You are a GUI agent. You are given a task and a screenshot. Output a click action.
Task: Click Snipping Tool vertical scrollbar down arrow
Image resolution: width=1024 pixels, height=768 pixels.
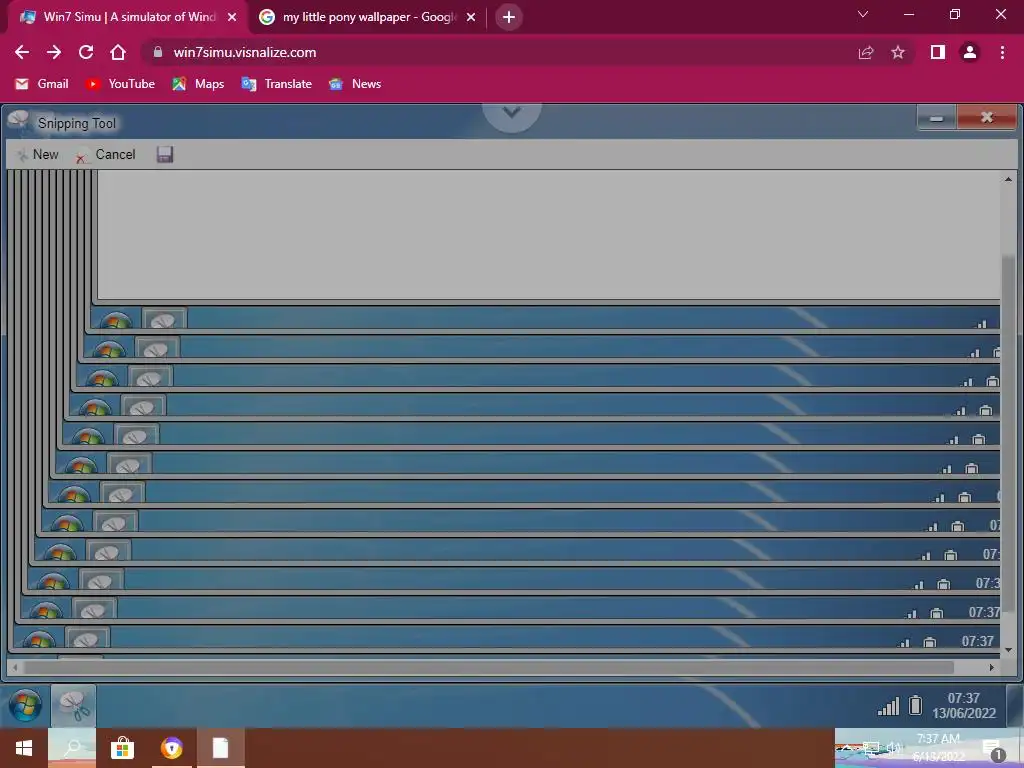(1008, 650)
